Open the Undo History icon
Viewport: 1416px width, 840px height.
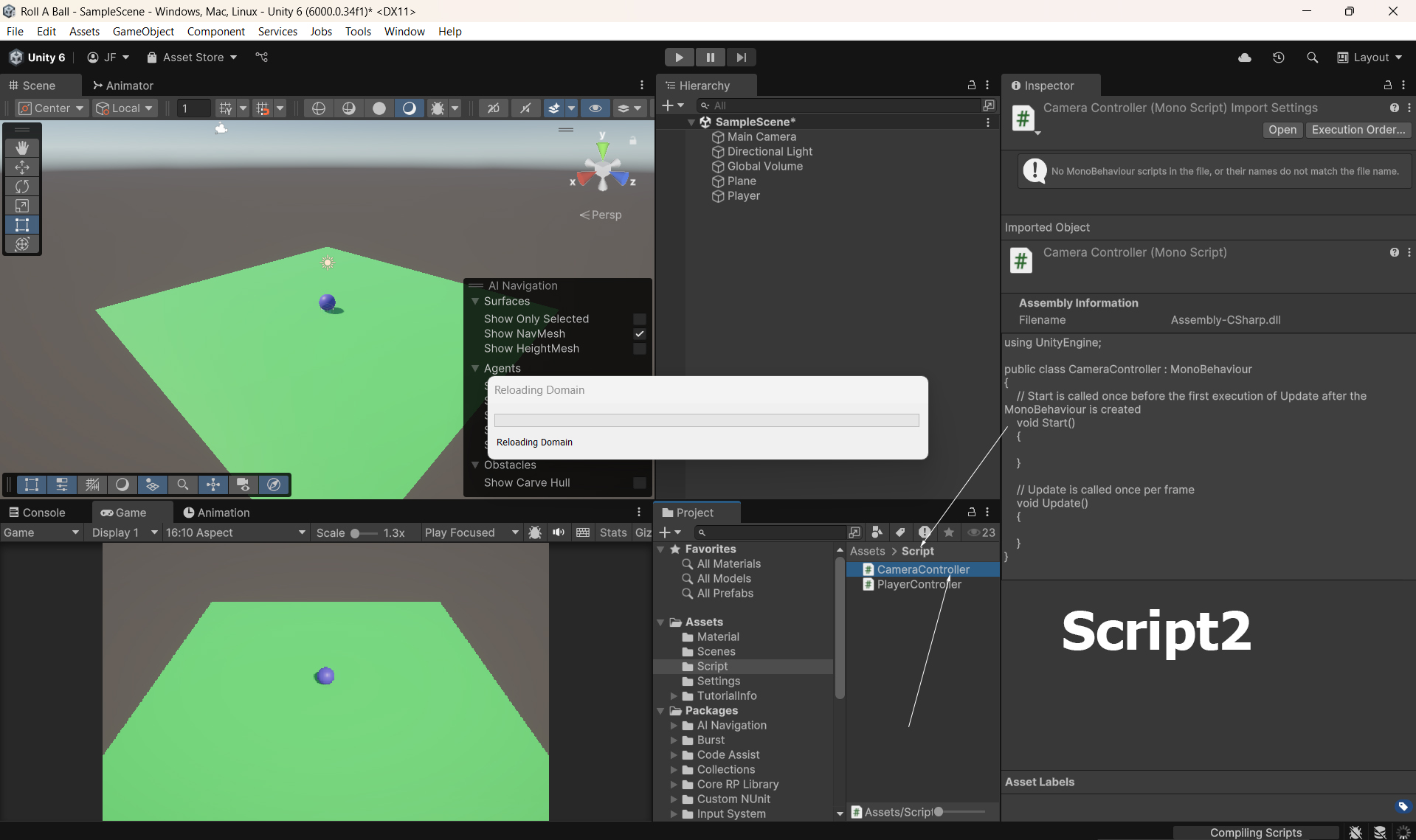pos(1279,58)
